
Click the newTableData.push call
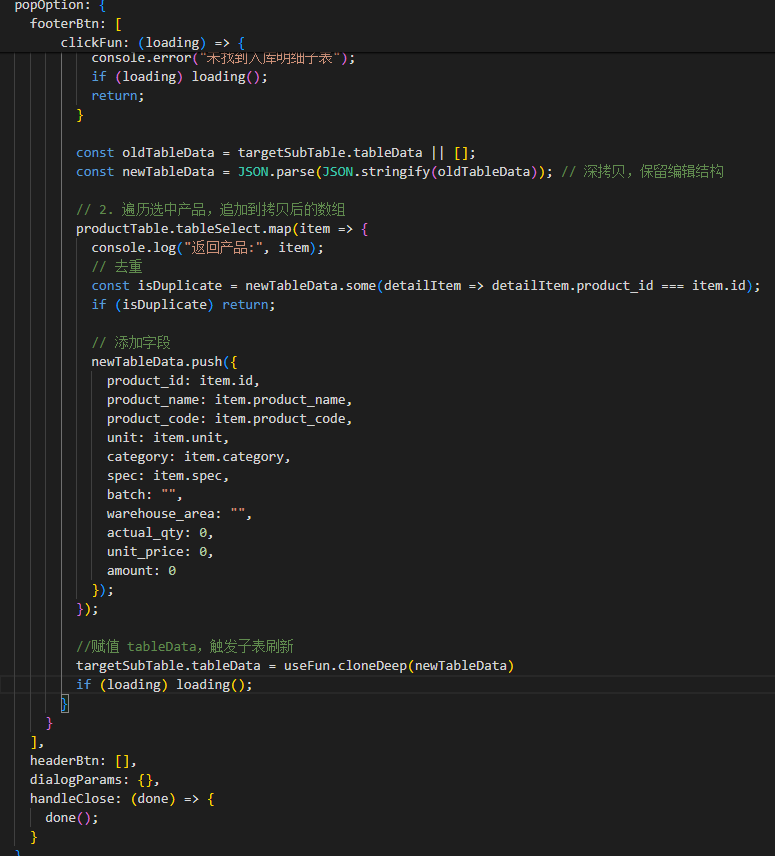tap(160, 362)
